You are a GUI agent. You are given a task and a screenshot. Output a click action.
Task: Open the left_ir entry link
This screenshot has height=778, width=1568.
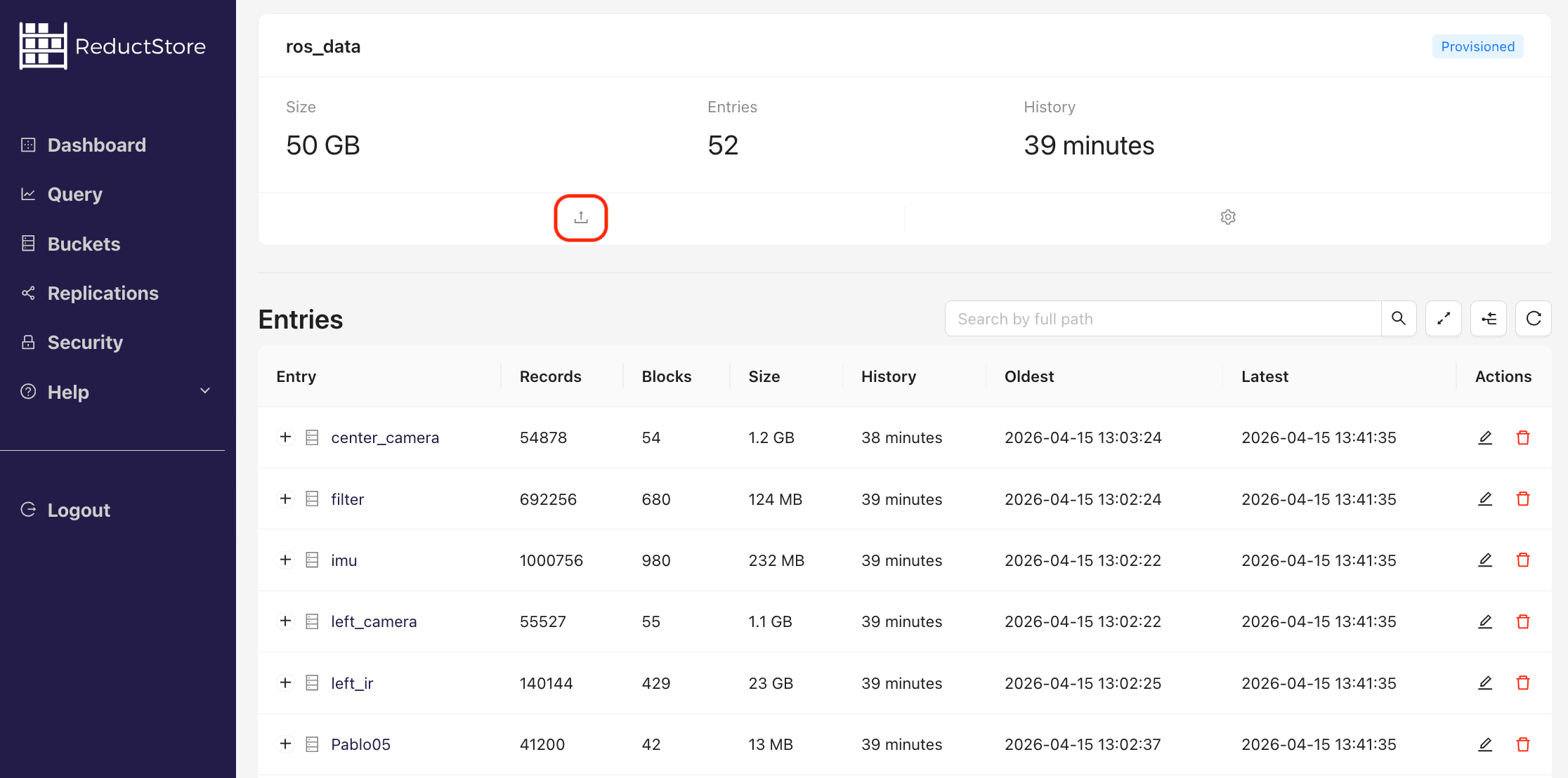pos(351,683)
